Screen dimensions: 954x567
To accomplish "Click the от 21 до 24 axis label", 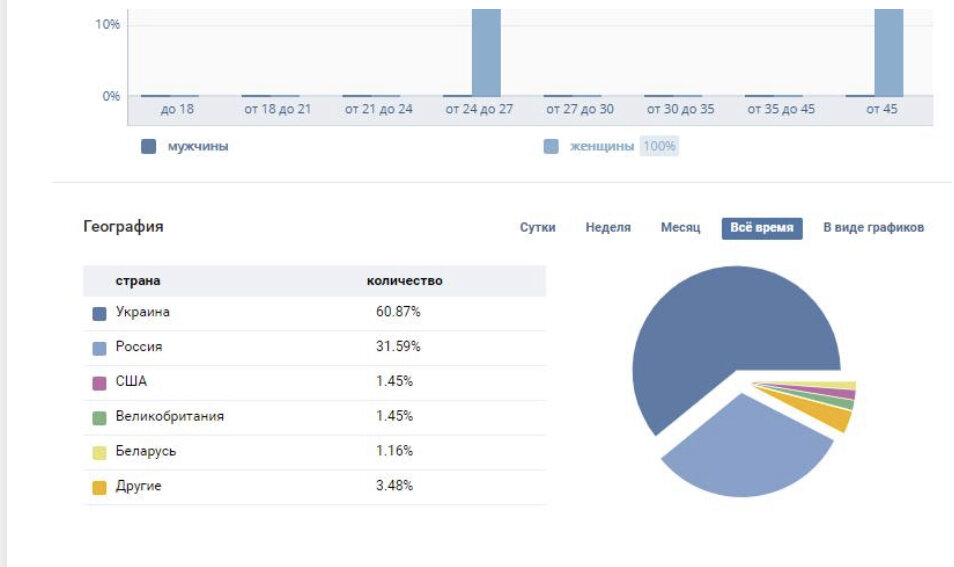I will 378,109.
